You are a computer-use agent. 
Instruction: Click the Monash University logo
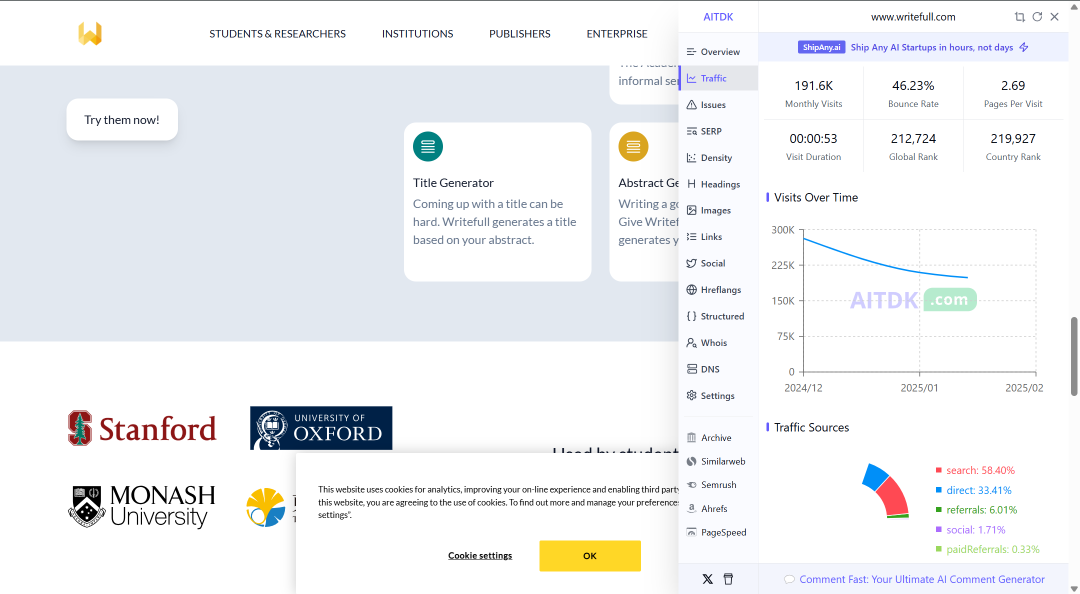(142, 506)
